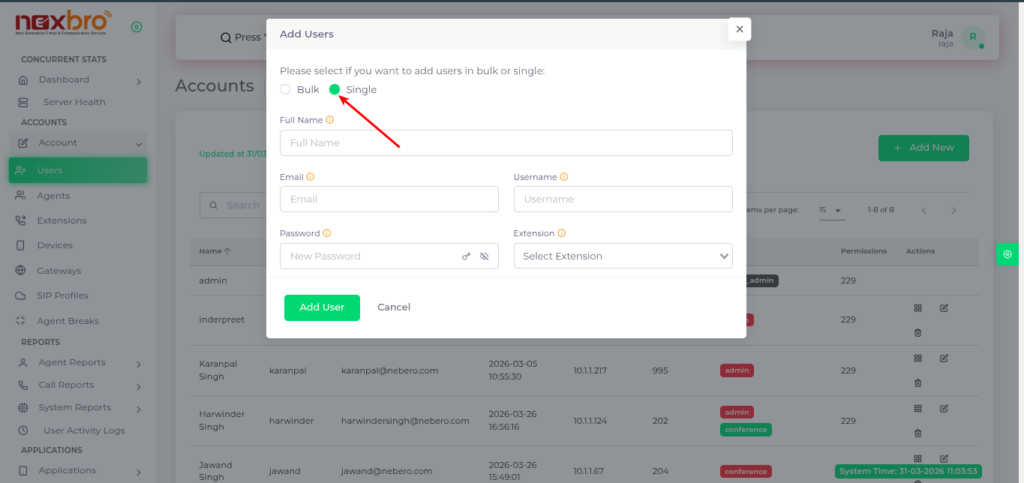
Task: Go to Server Health in sidebar
Action: pos(73,102)
